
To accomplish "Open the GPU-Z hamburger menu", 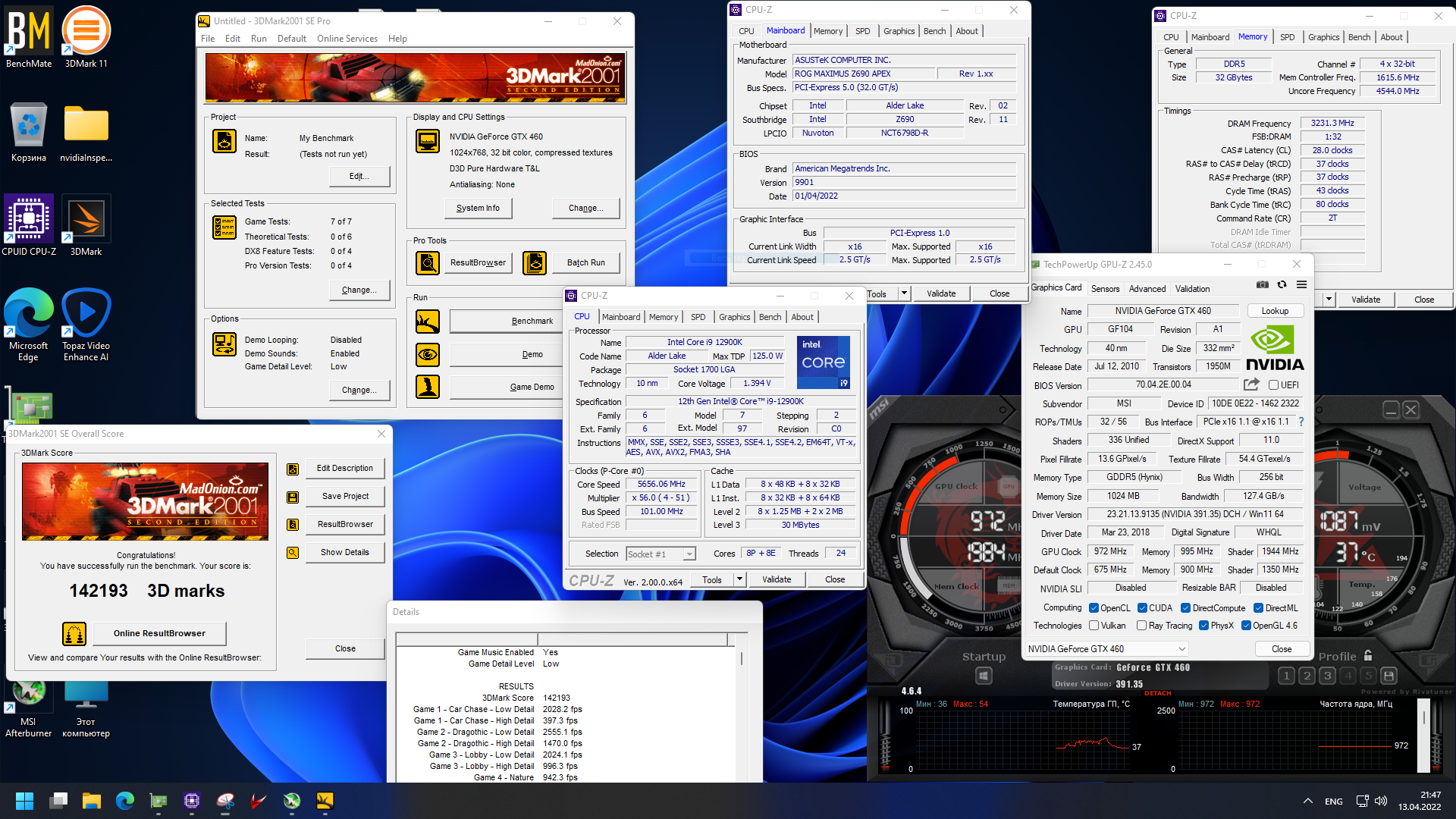I will coord(1301,284).
